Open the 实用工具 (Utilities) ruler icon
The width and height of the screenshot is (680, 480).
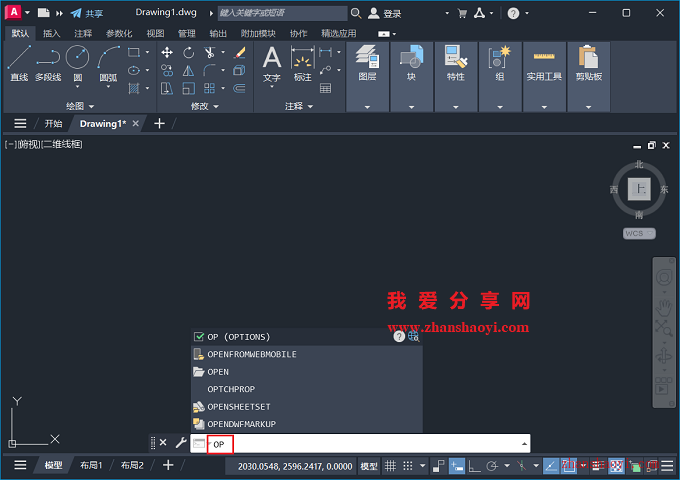pos(544,61)
